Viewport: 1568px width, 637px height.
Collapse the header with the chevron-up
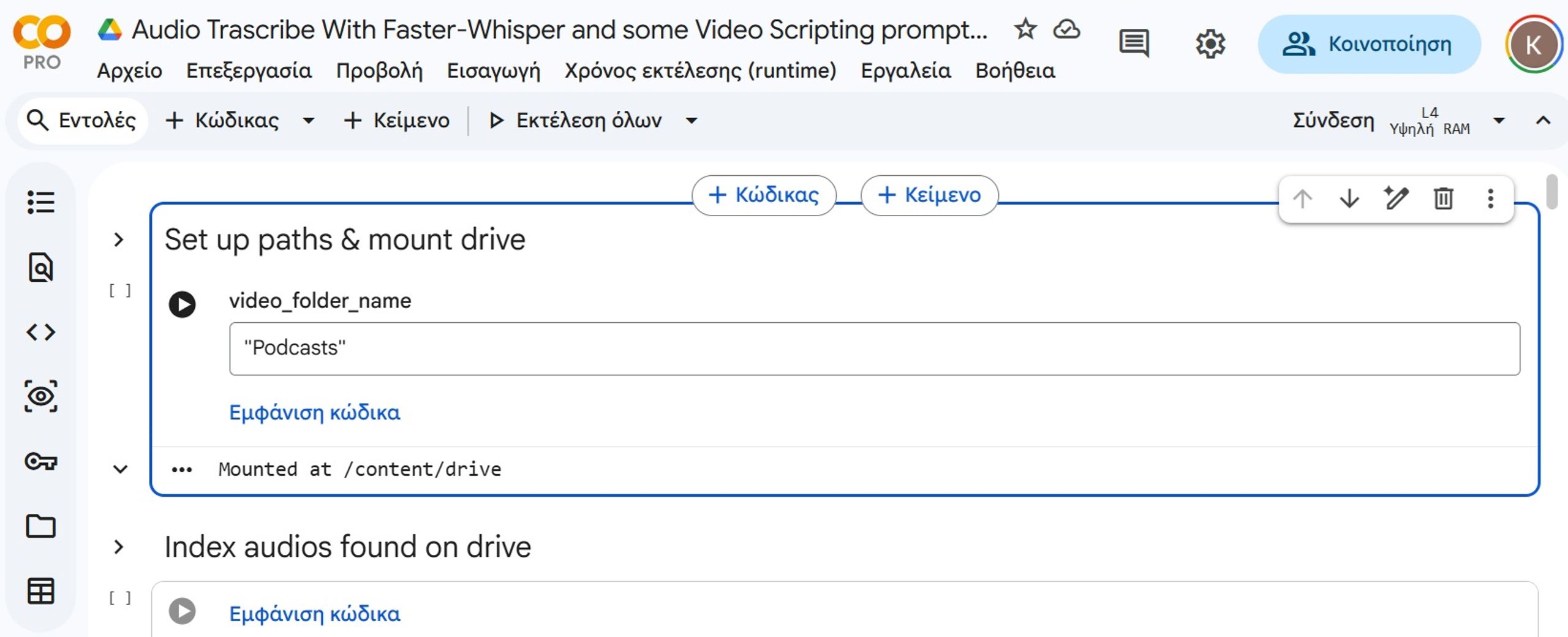tap(1543, 121)
